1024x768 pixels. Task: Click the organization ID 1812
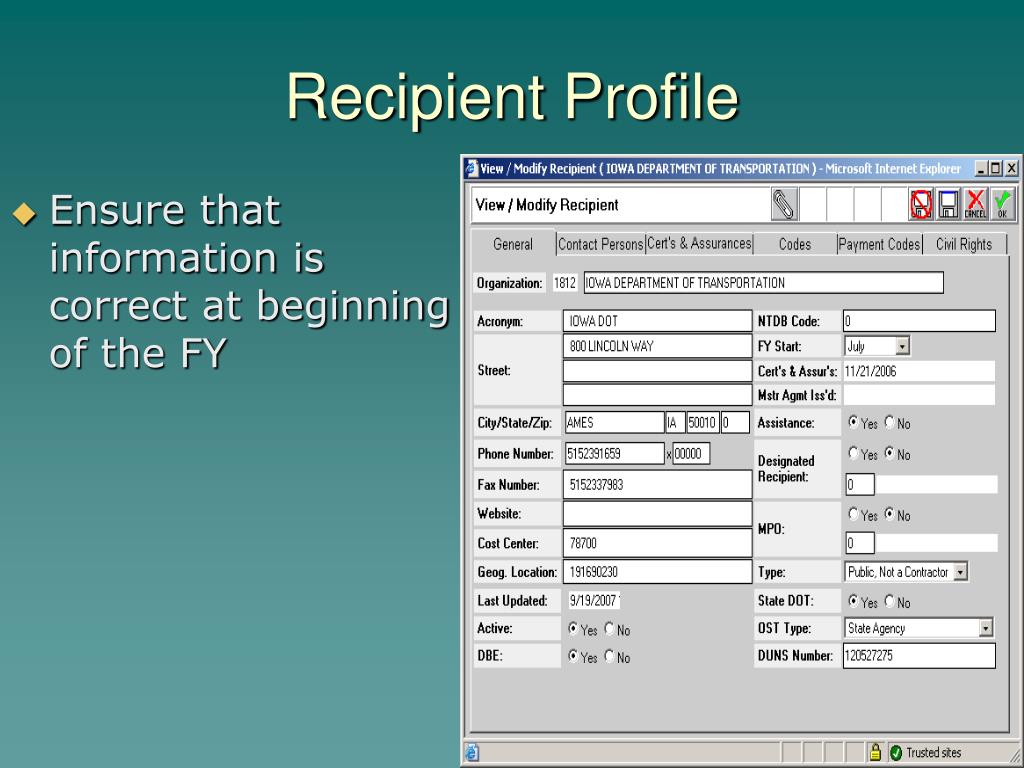tap(565, 283)
